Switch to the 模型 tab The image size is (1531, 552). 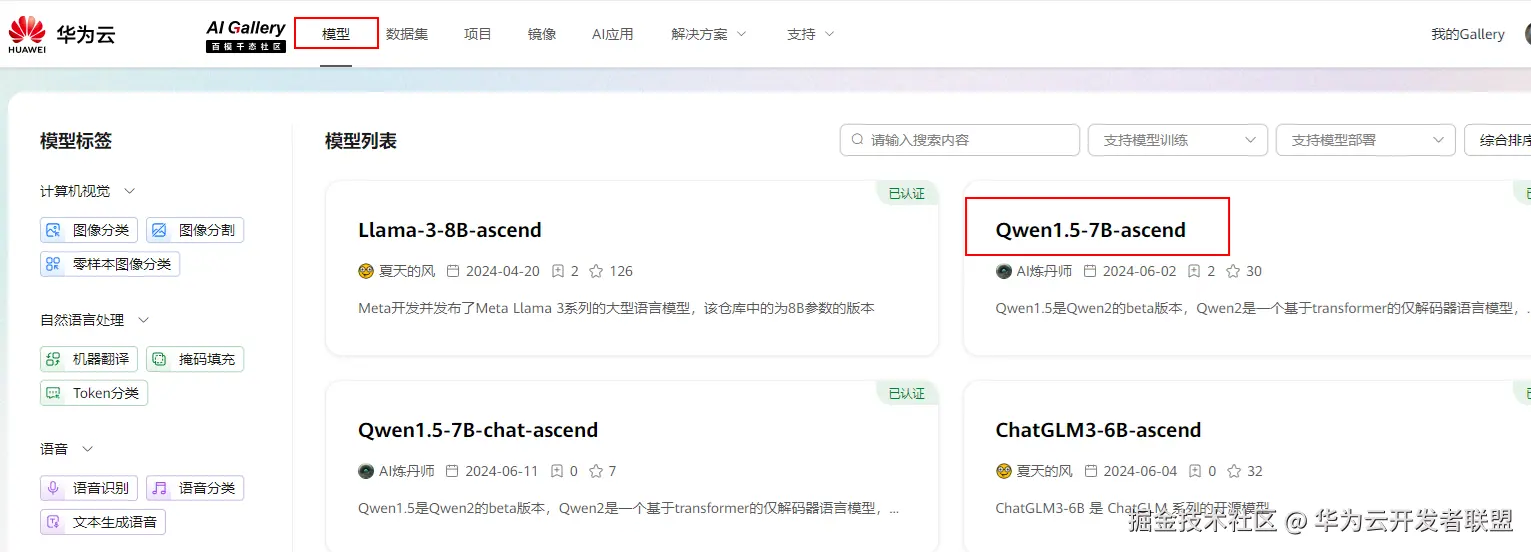(x=336, y=34)
